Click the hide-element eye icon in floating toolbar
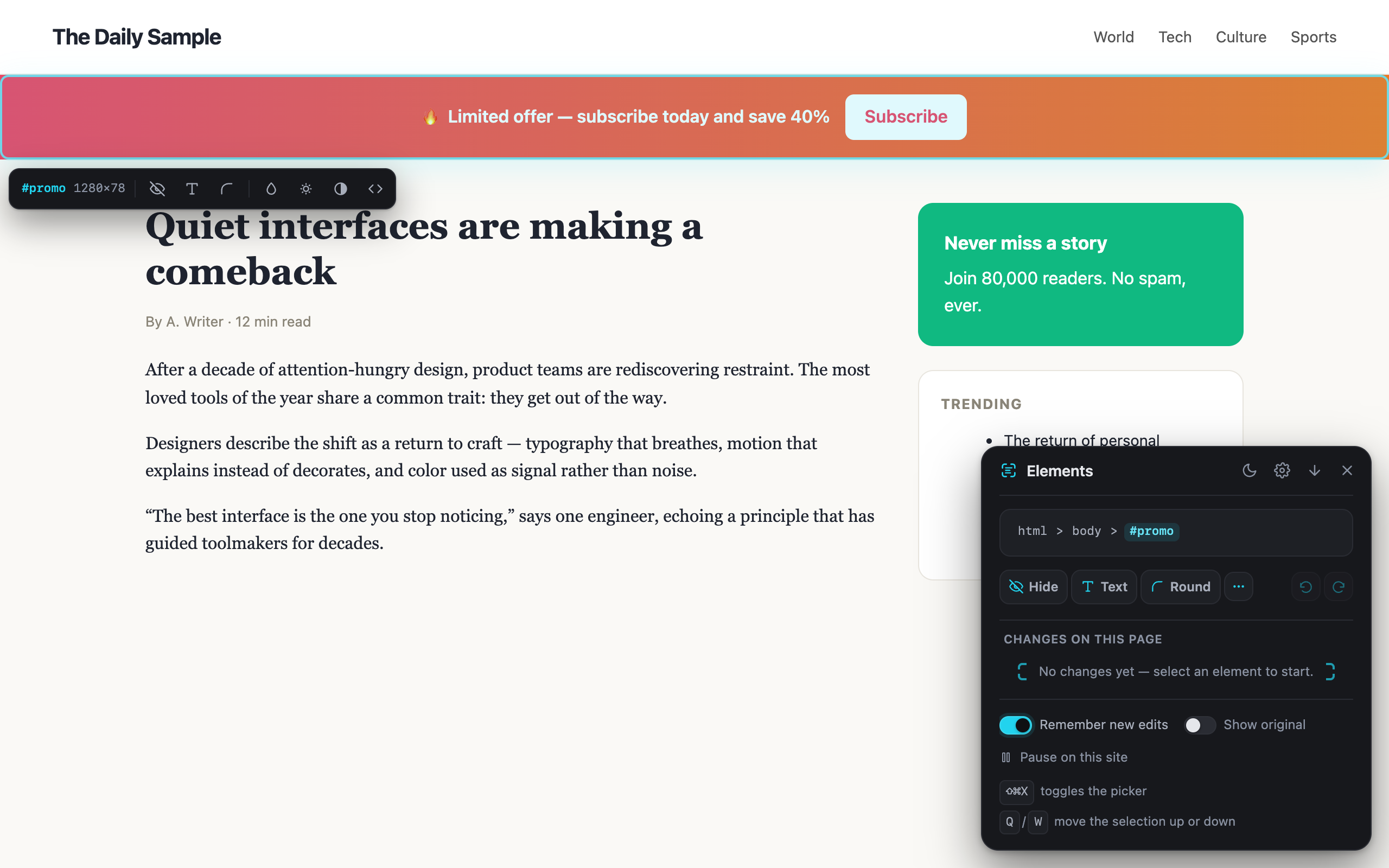Screen dimensions: 1389x868 click(157, 189)
